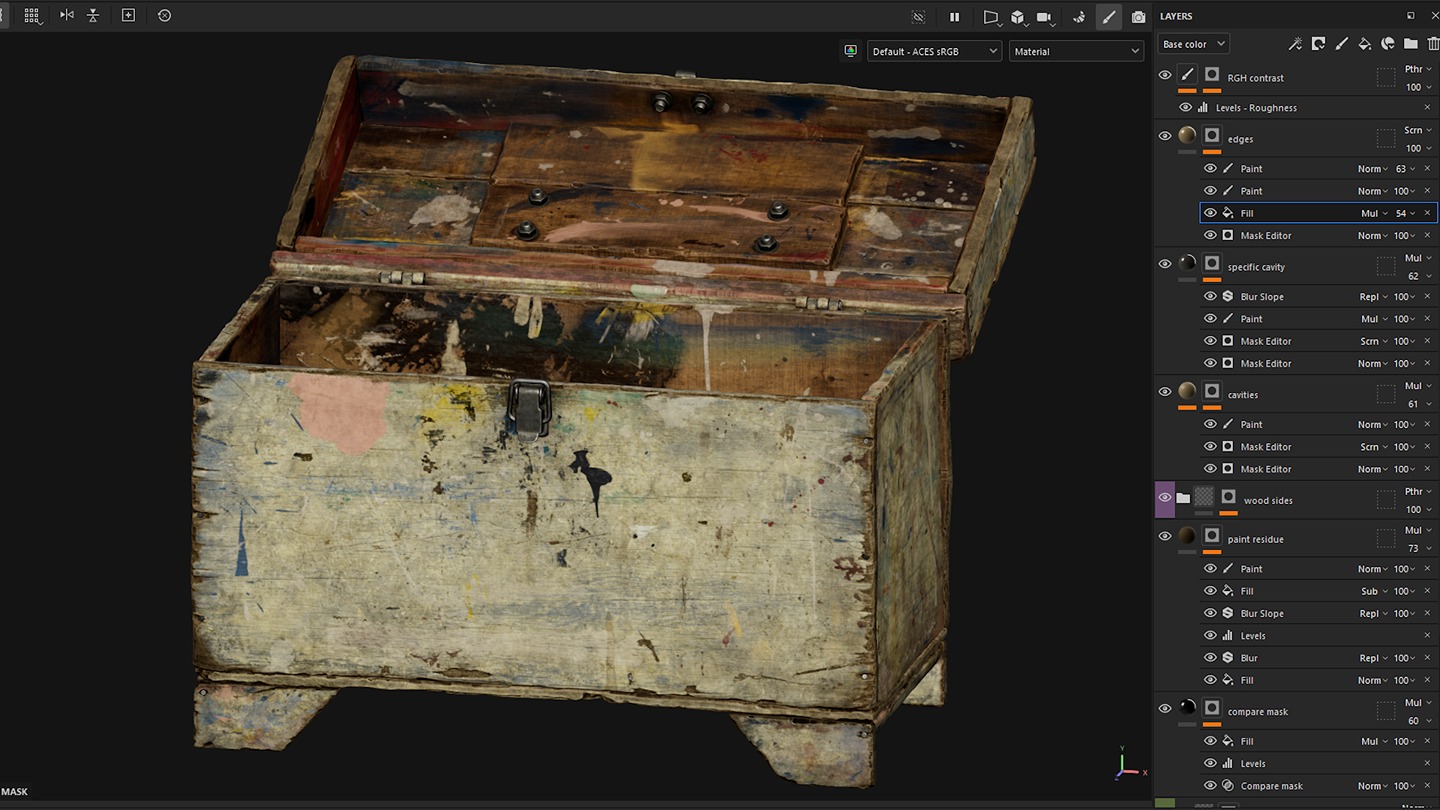This screenshot has height=810, width=1440.
Task: Toggle visibility of the wood sides folder
Action: (x=1164, y=497)
